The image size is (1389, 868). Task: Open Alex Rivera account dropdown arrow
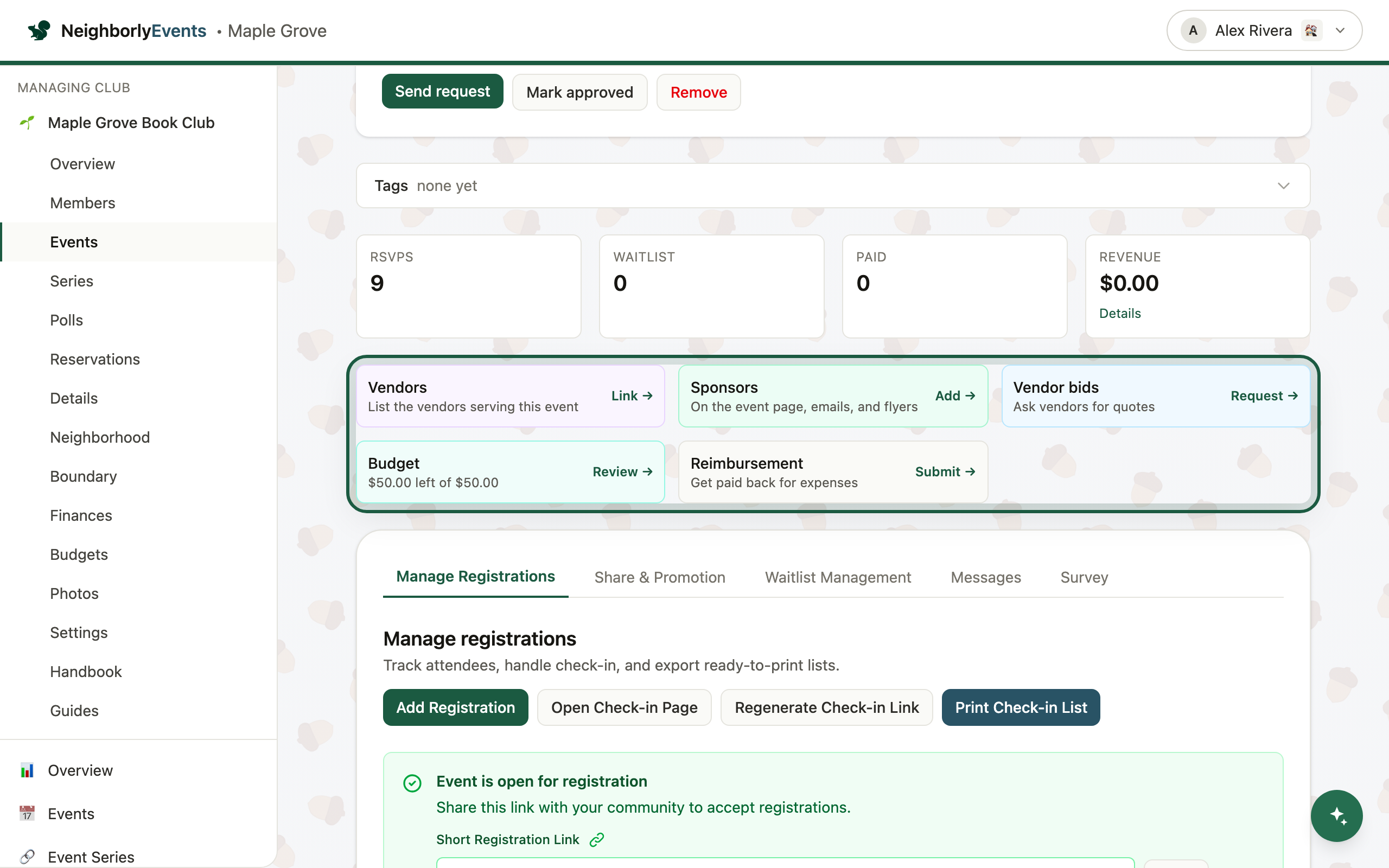tap(1340, 30)
